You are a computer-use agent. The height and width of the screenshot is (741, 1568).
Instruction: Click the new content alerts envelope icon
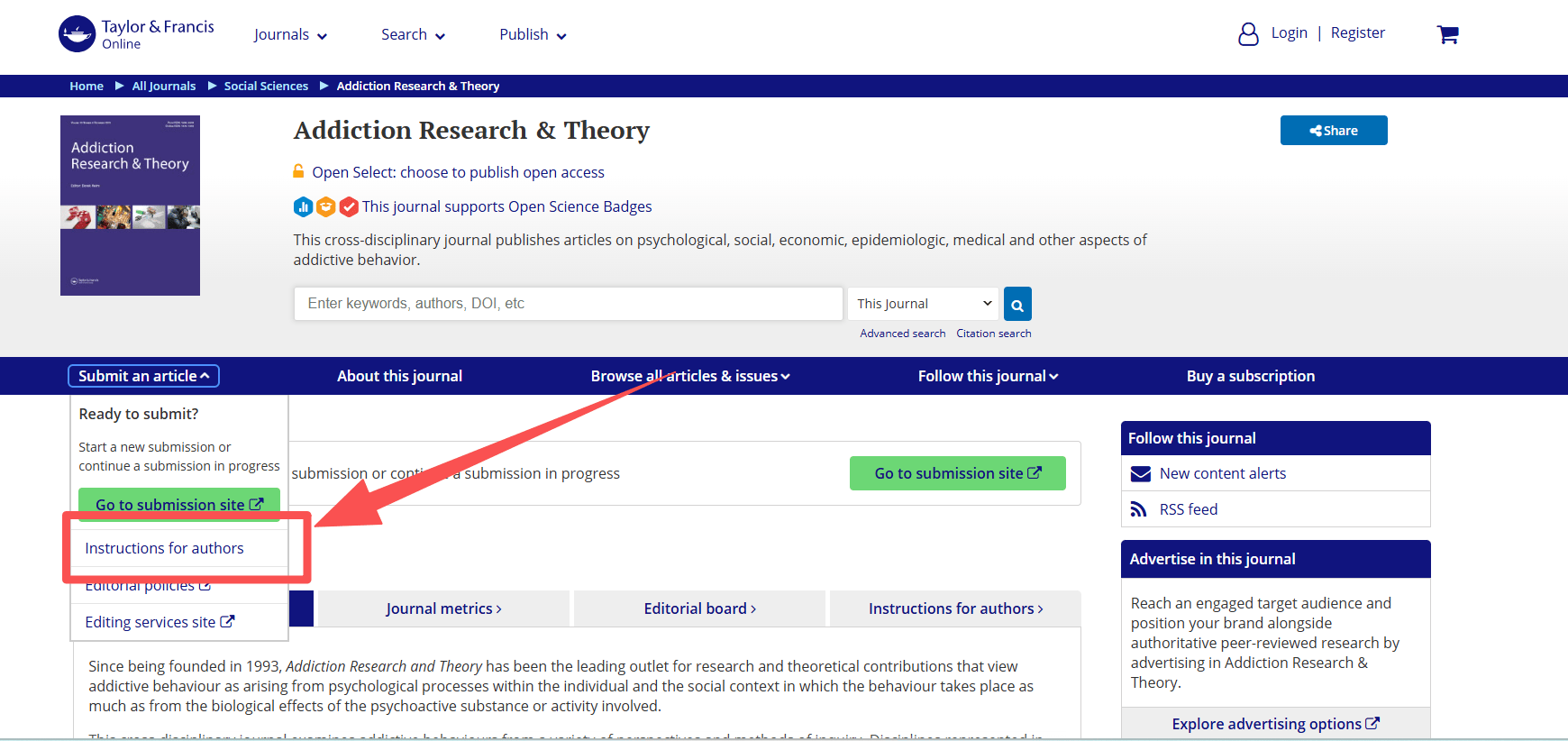(1140, 473)
